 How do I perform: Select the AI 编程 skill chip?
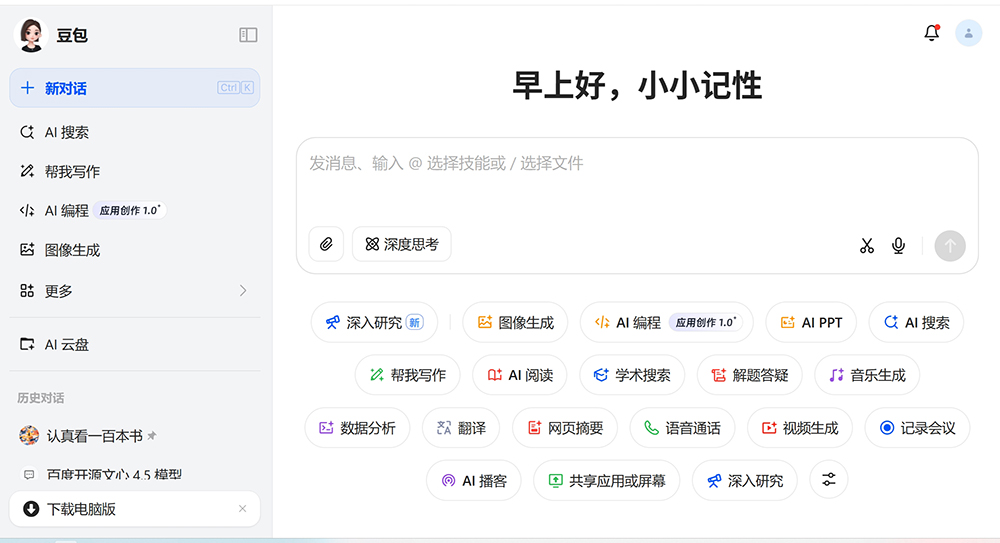pos(666,322)
